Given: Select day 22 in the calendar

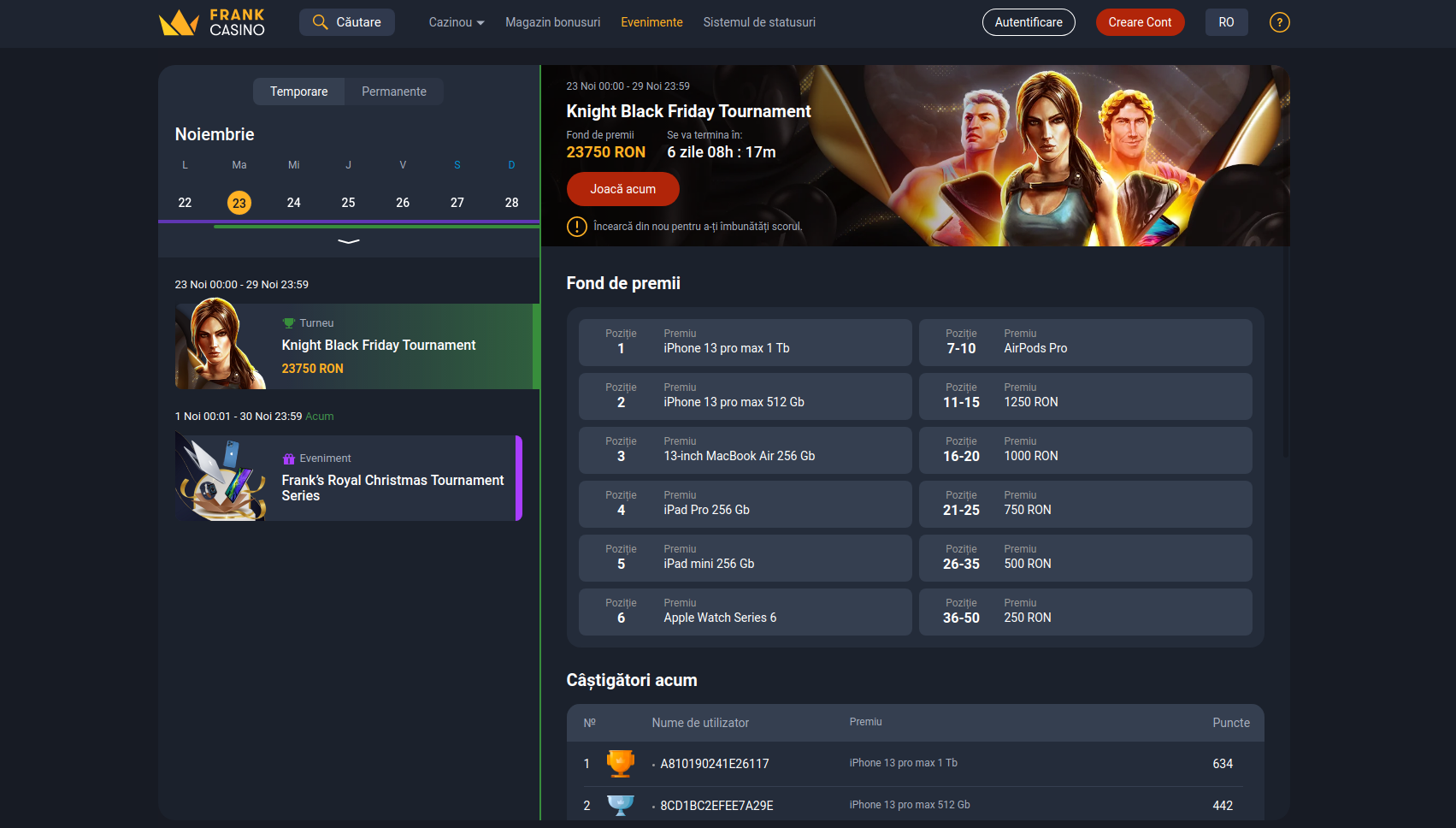Looking at the screenshot, I should coord(185,203).
